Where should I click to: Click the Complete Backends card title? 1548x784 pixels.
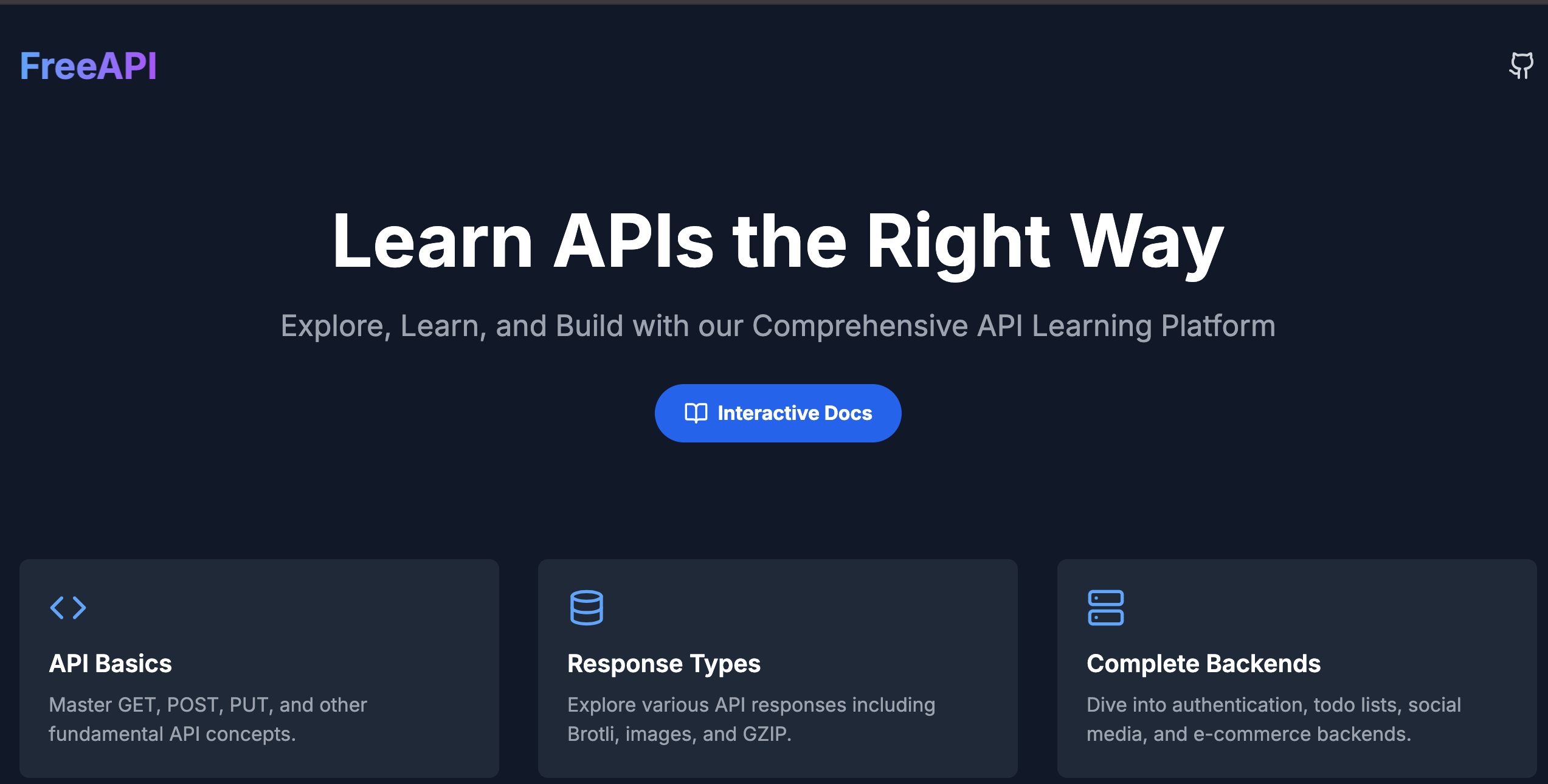pos(1203,664)
